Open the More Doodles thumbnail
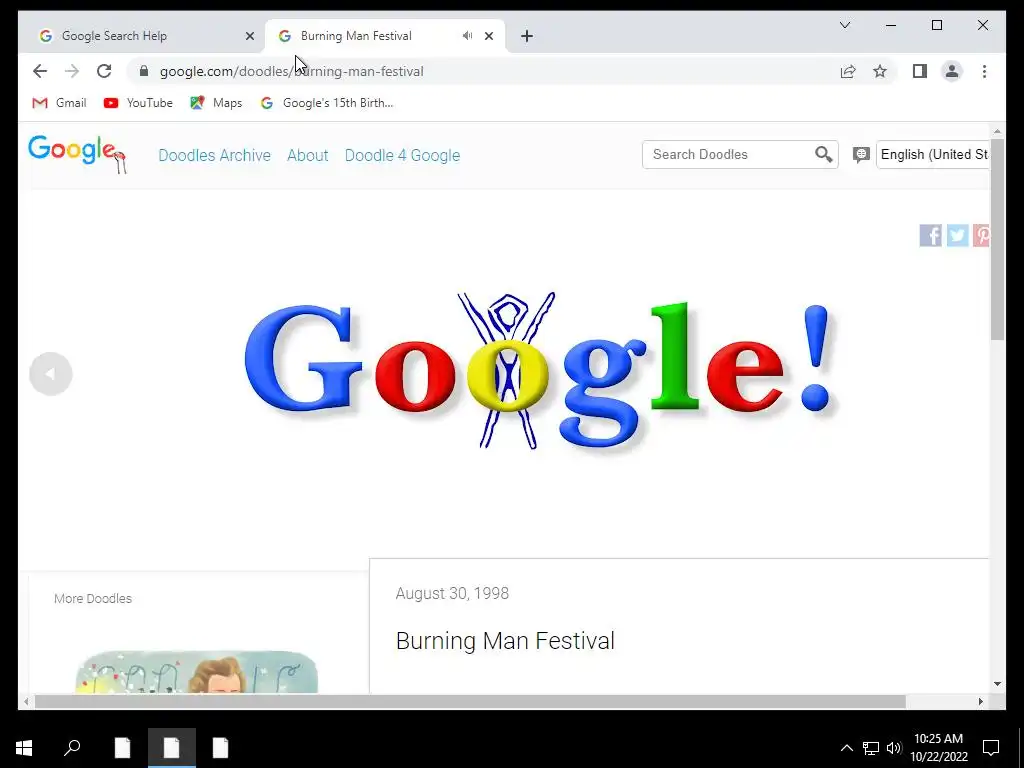This screenshot has height=768, width=1024. tap(197, 671)
